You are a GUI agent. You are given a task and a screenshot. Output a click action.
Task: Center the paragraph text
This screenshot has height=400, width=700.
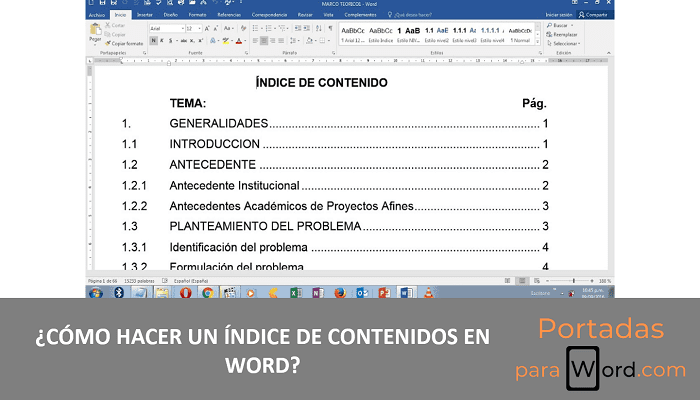(x=264, y=41)
